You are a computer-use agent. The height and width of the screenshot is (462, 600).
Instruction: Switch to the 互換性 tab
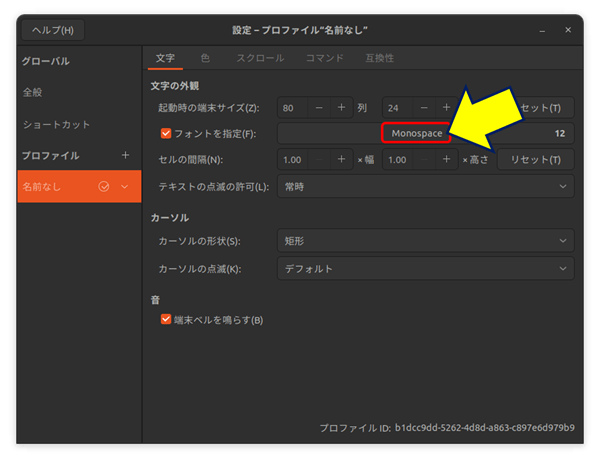(x=379, y=58)
